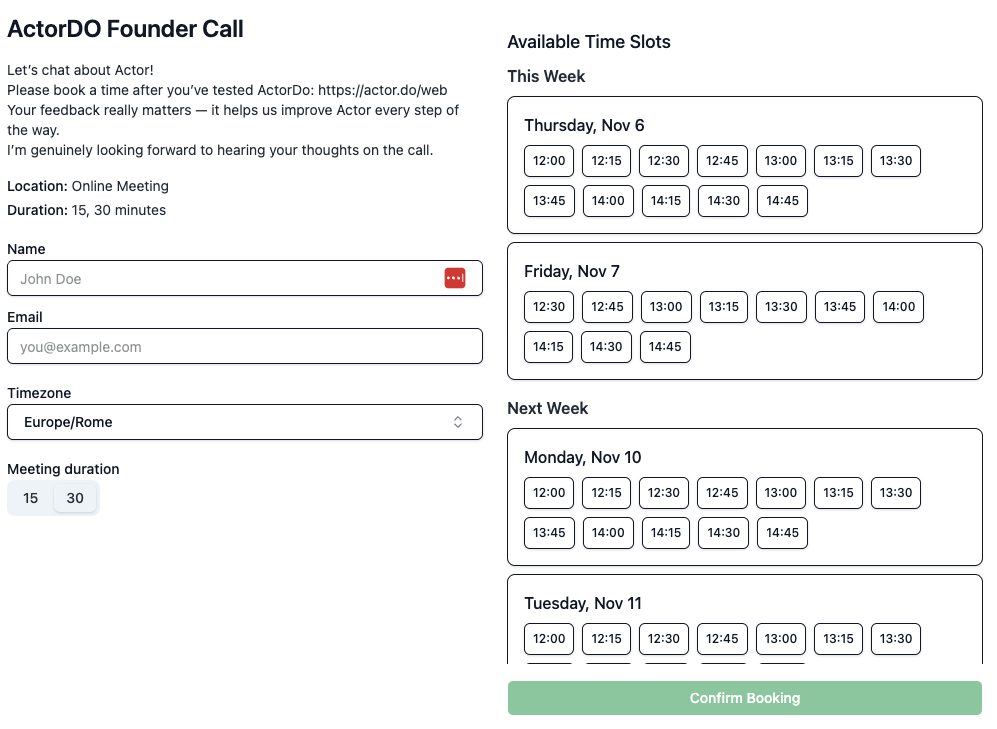Choose 13:45 on Thursday, Nov 6
997x729 pixels.
(549, 201)
